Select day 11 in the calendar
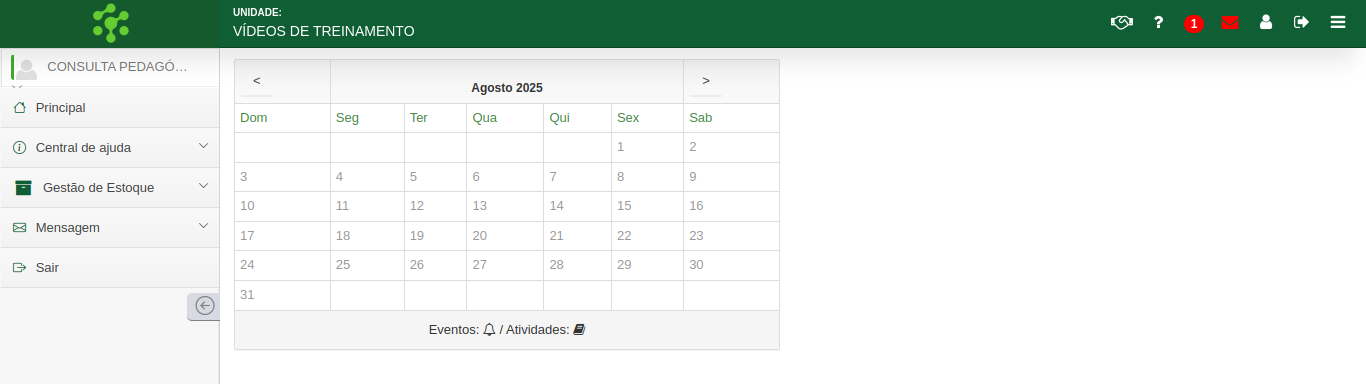Viewport: 1366px width, 384px height. (x=342, y=206)
